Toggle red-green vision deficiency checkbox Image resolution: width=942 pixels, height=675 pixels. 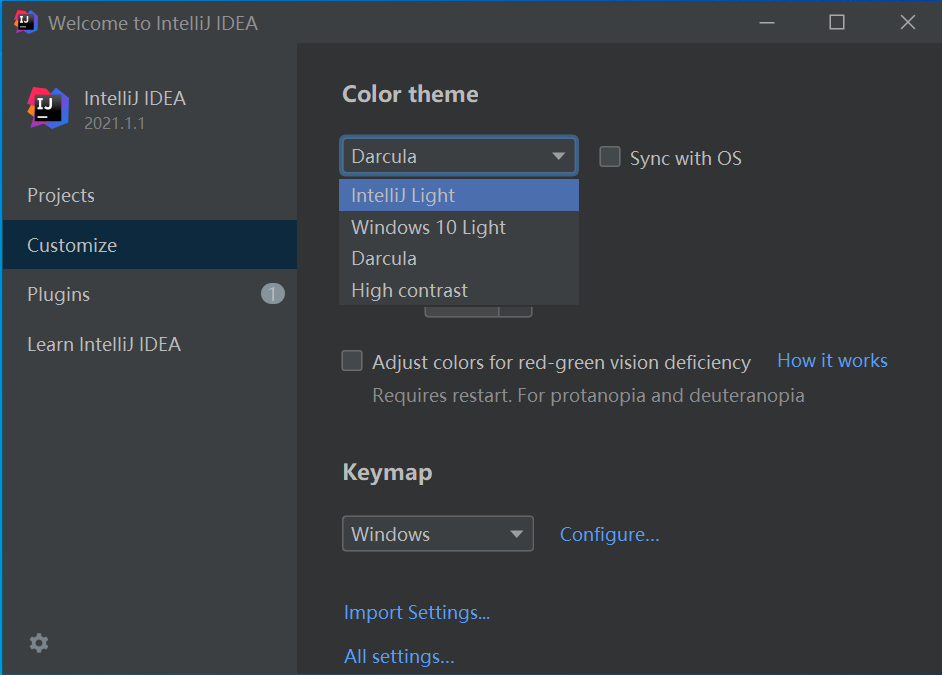[x=352, y=361]
